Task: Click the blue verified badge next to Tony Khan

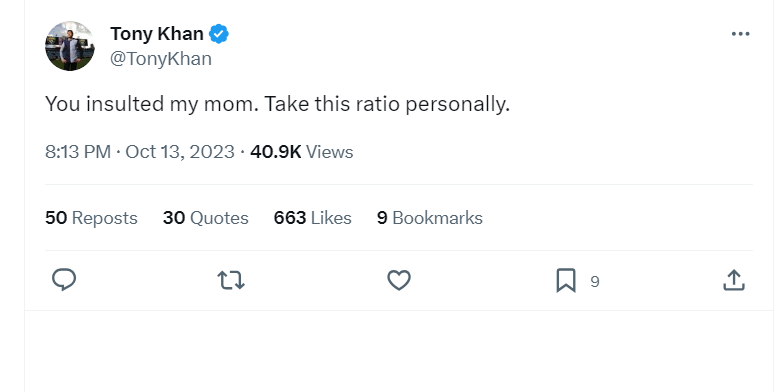Action: click(219, 34)
